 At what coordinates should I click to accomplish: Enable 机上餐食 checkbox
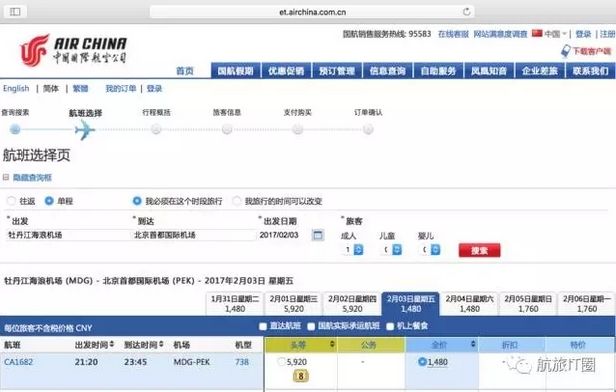pyautogui.click(x=390, y=326)
